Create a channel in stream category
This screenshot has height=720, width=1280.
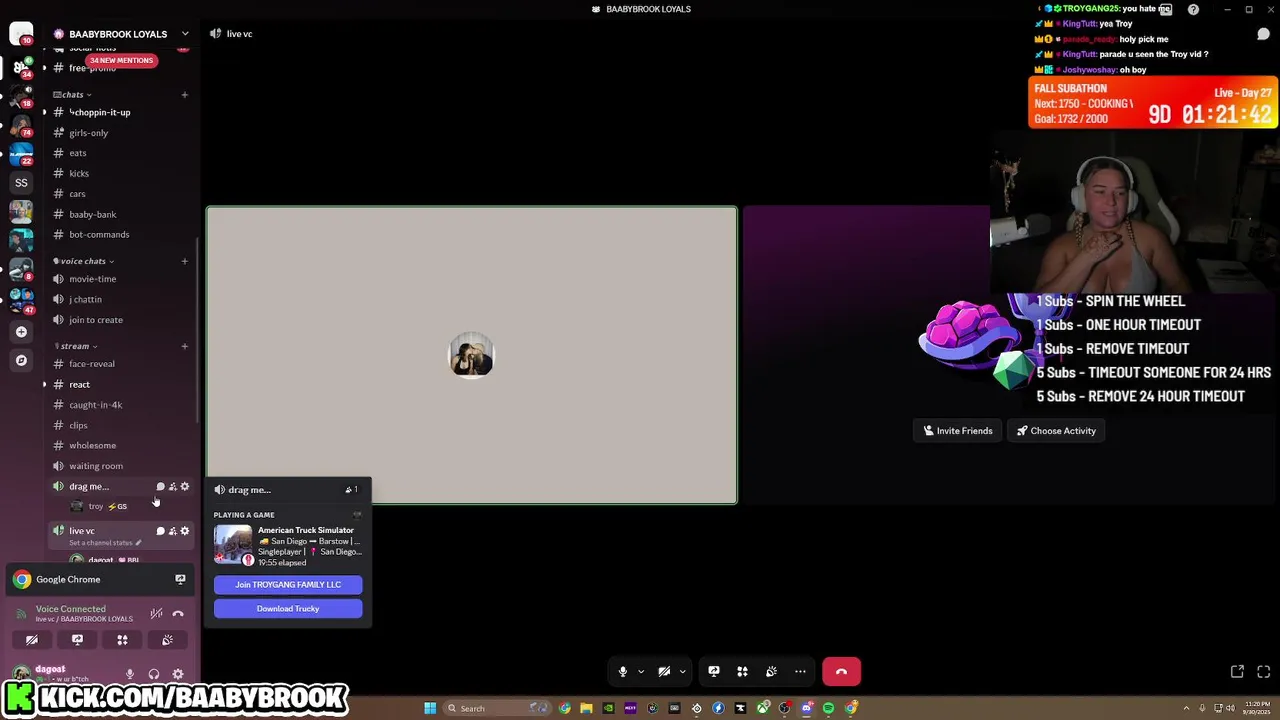click(x=184, y=346)
